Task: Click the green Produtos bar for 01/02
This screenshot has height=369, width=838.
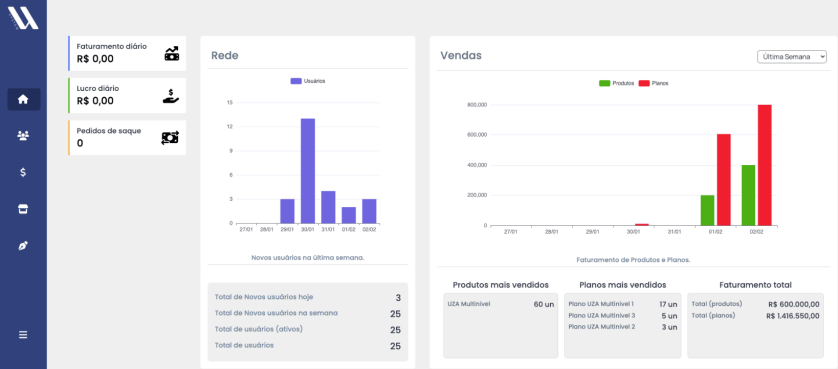Action: (707, 210)
